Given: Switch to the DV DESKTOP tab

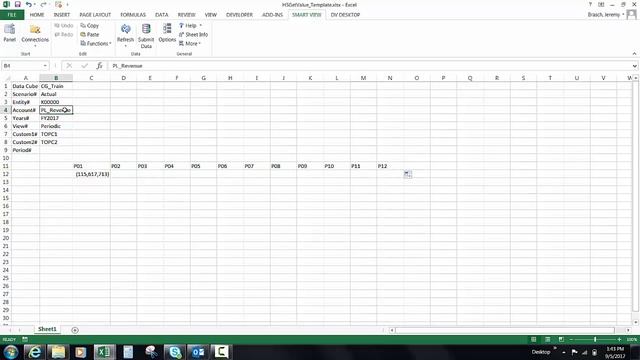Looking at the screenshot, I should [345, 15].
